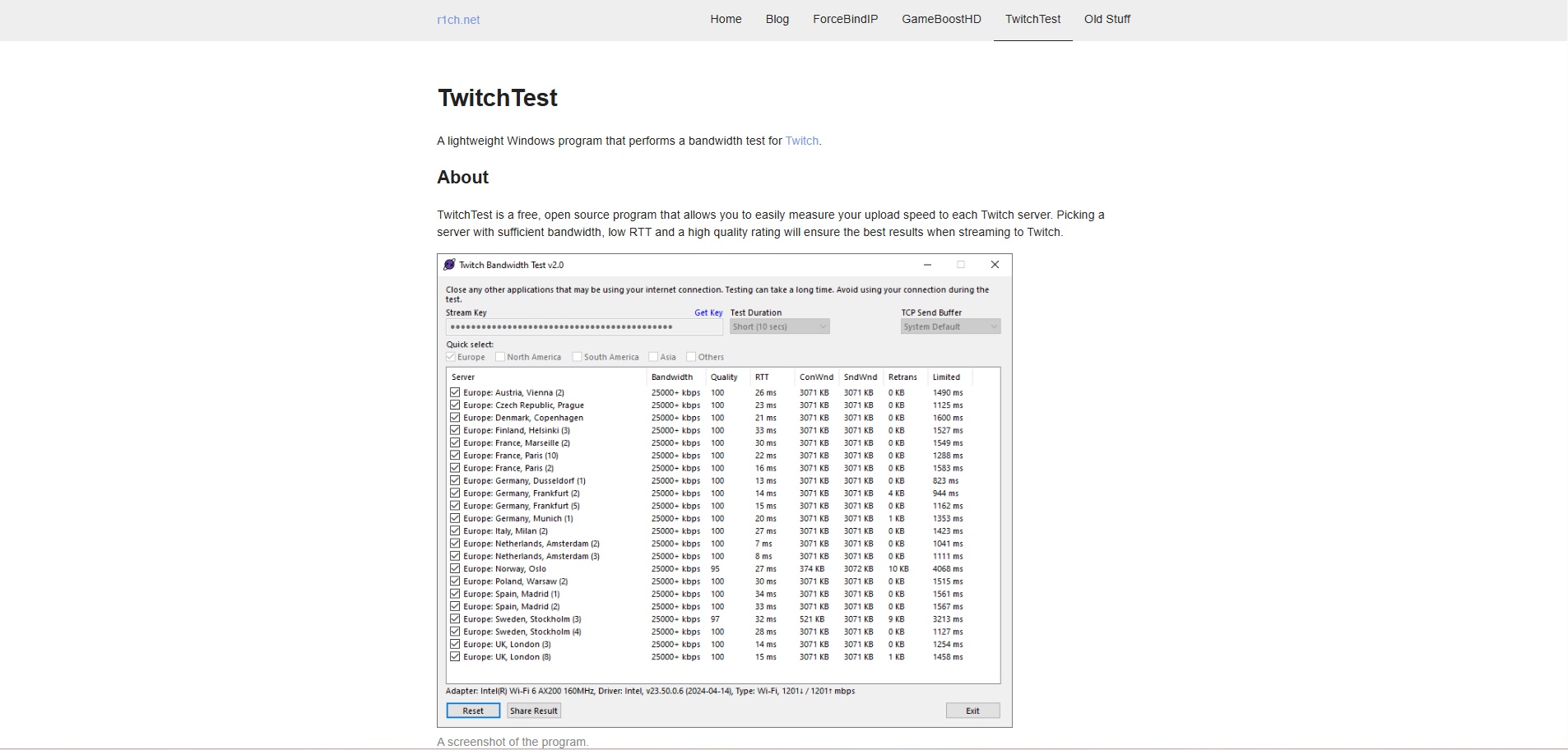The height and width of the screenshot is (750, 1568).
Task: Click the 374 KB ConWnd value
Action: (x=811, y=568)
